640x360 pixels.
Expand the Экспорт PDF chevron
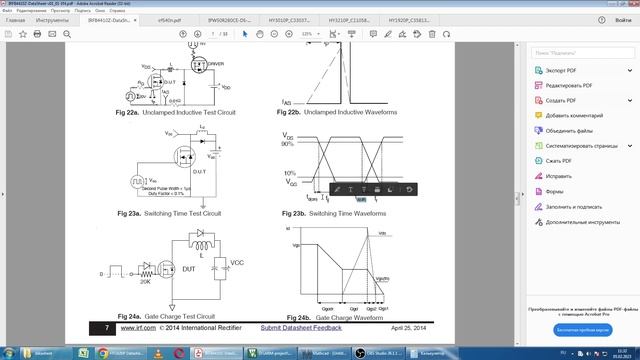point(630,71)
